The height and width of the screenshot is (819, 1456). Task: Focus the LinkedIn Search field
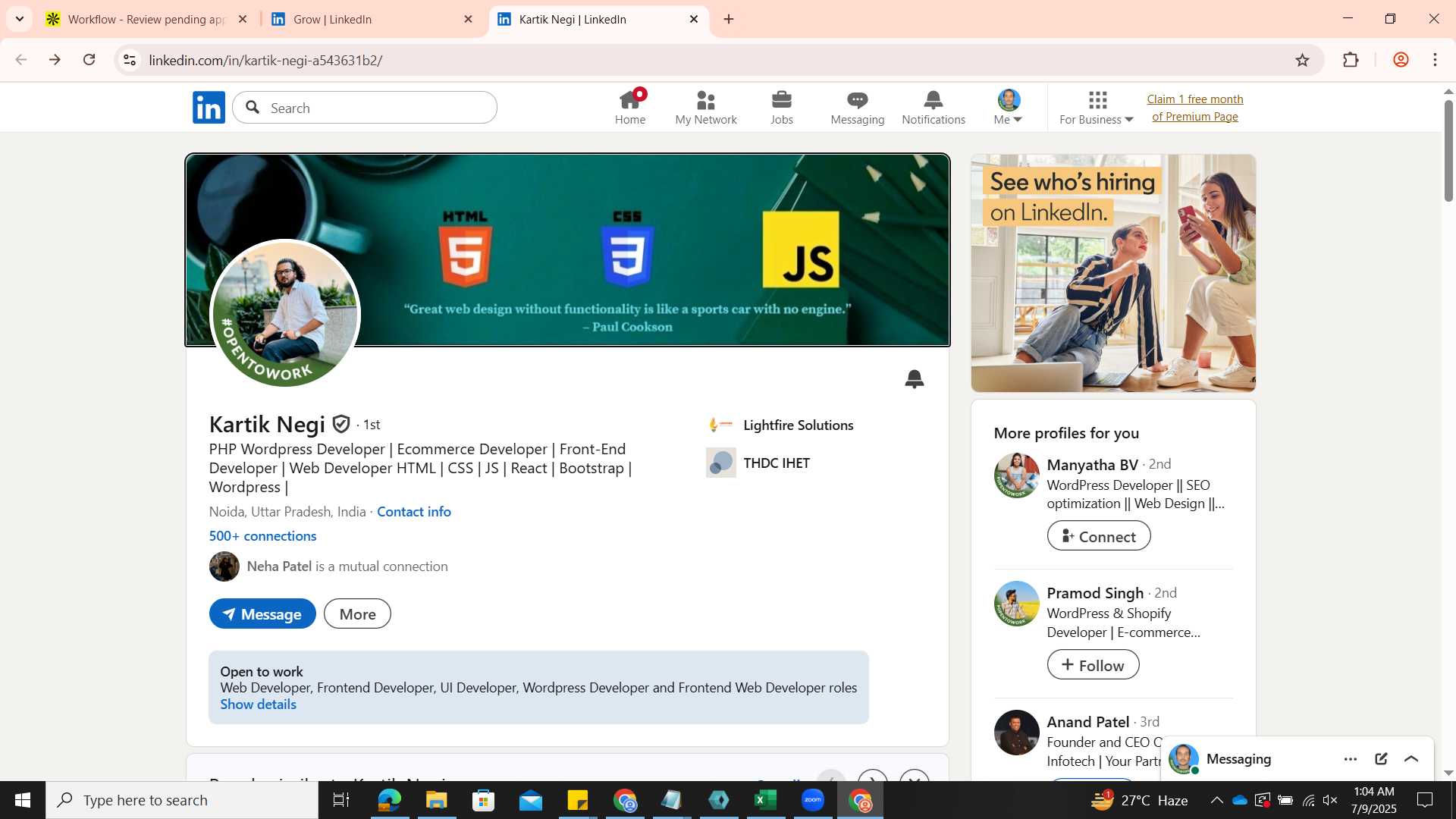point(365,108)
